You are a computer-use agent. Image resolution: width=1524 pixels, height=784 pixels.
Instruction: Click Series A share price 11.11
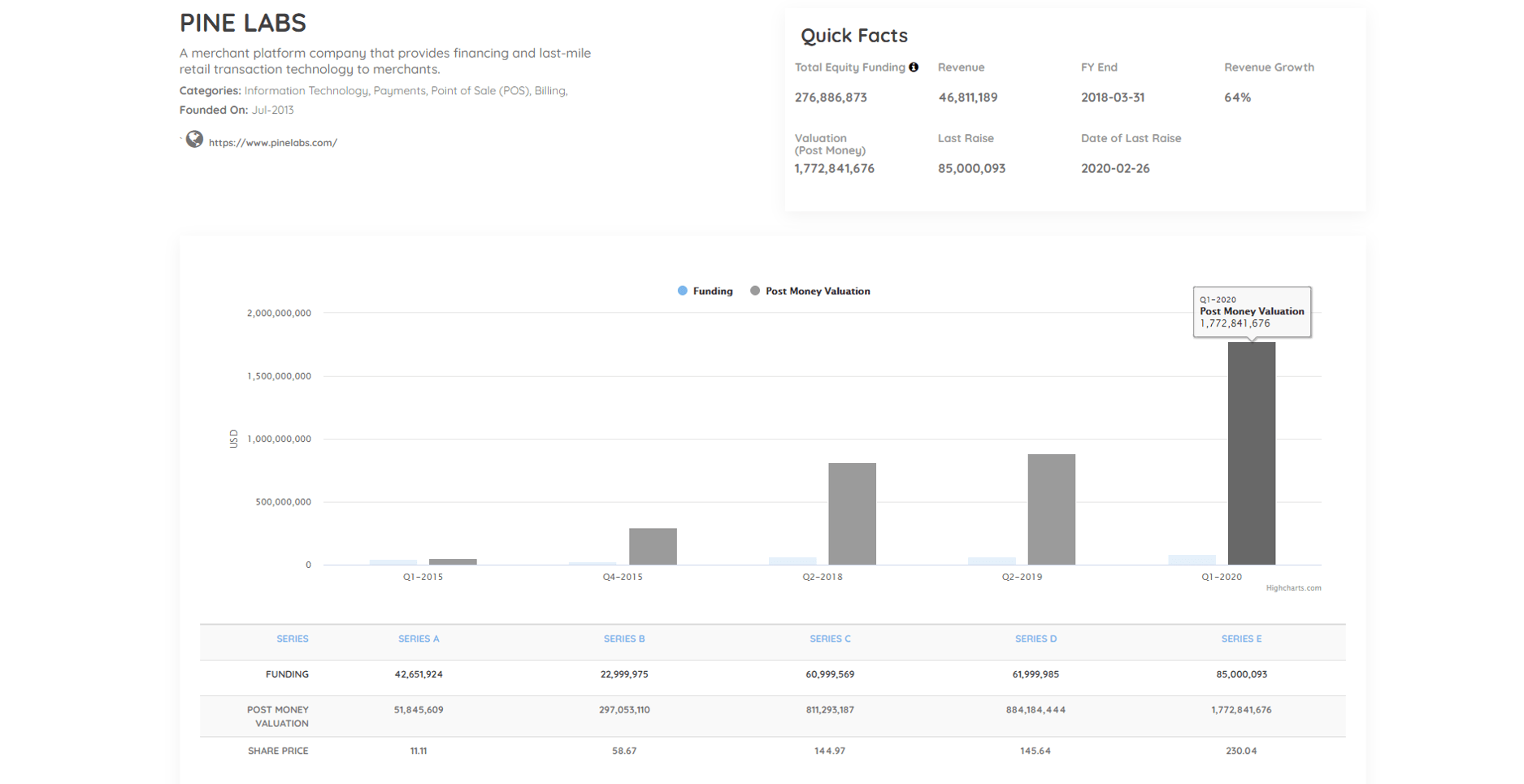419,752
